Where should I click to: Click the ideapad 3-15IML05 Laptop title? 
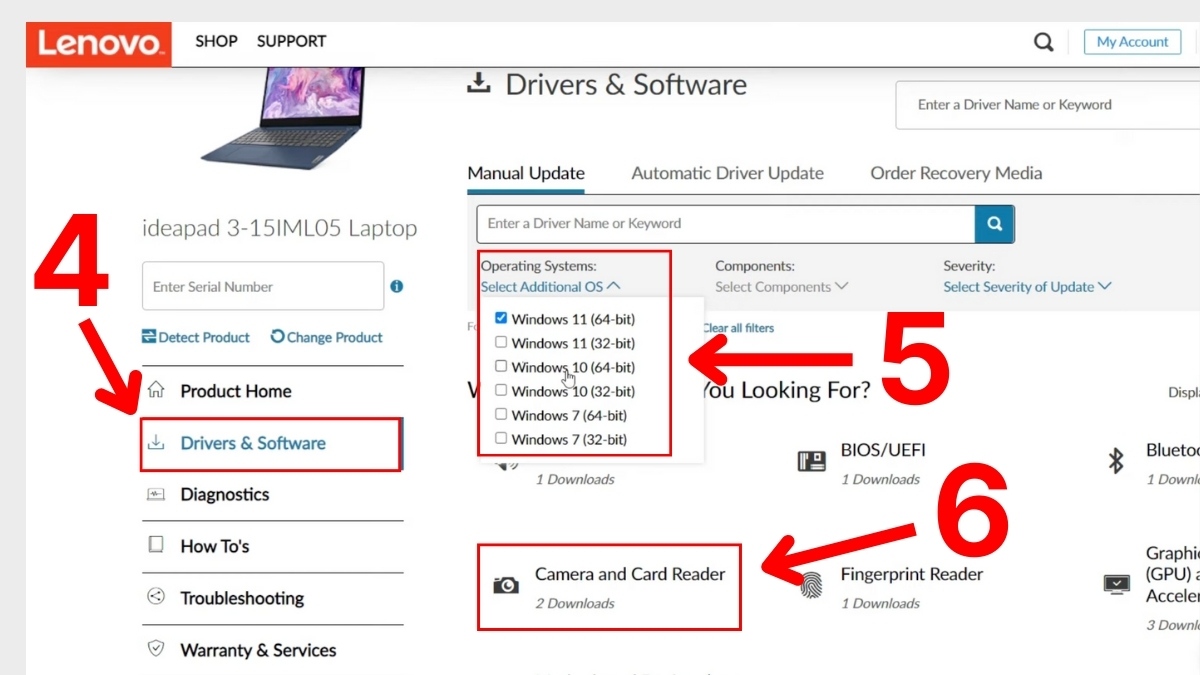tap(280, 229)
